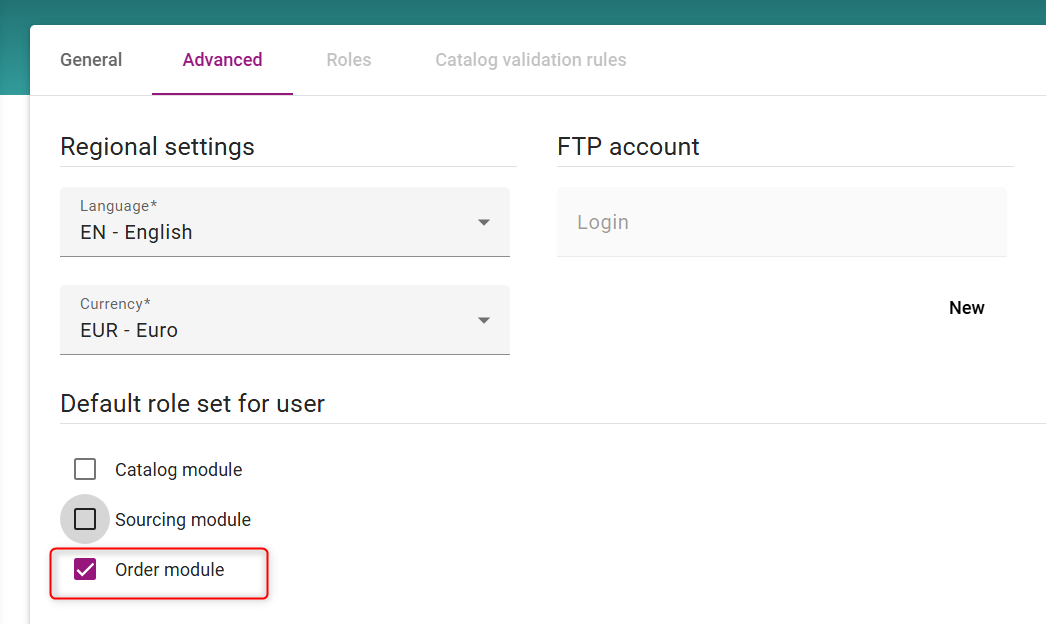Screen dimensions: 1046x624
Task: Open the Roles tab
Action: 348,60
